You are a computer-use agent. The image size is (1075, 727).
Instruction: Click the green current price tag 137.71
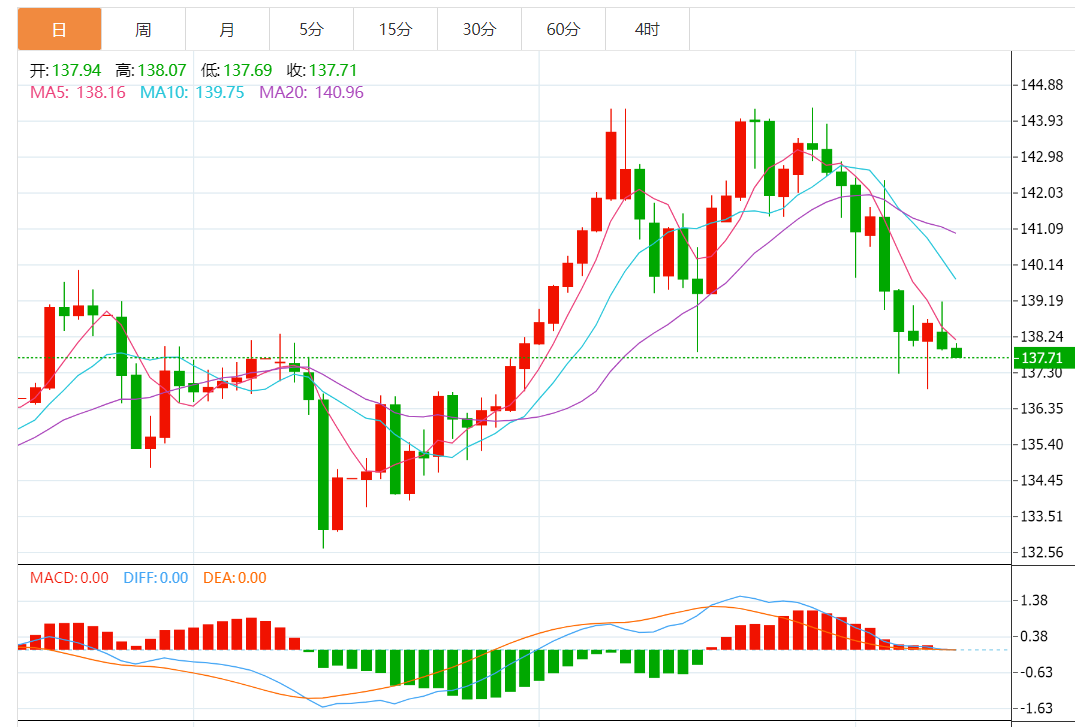pyautogui.click(x=1043, y=357)
